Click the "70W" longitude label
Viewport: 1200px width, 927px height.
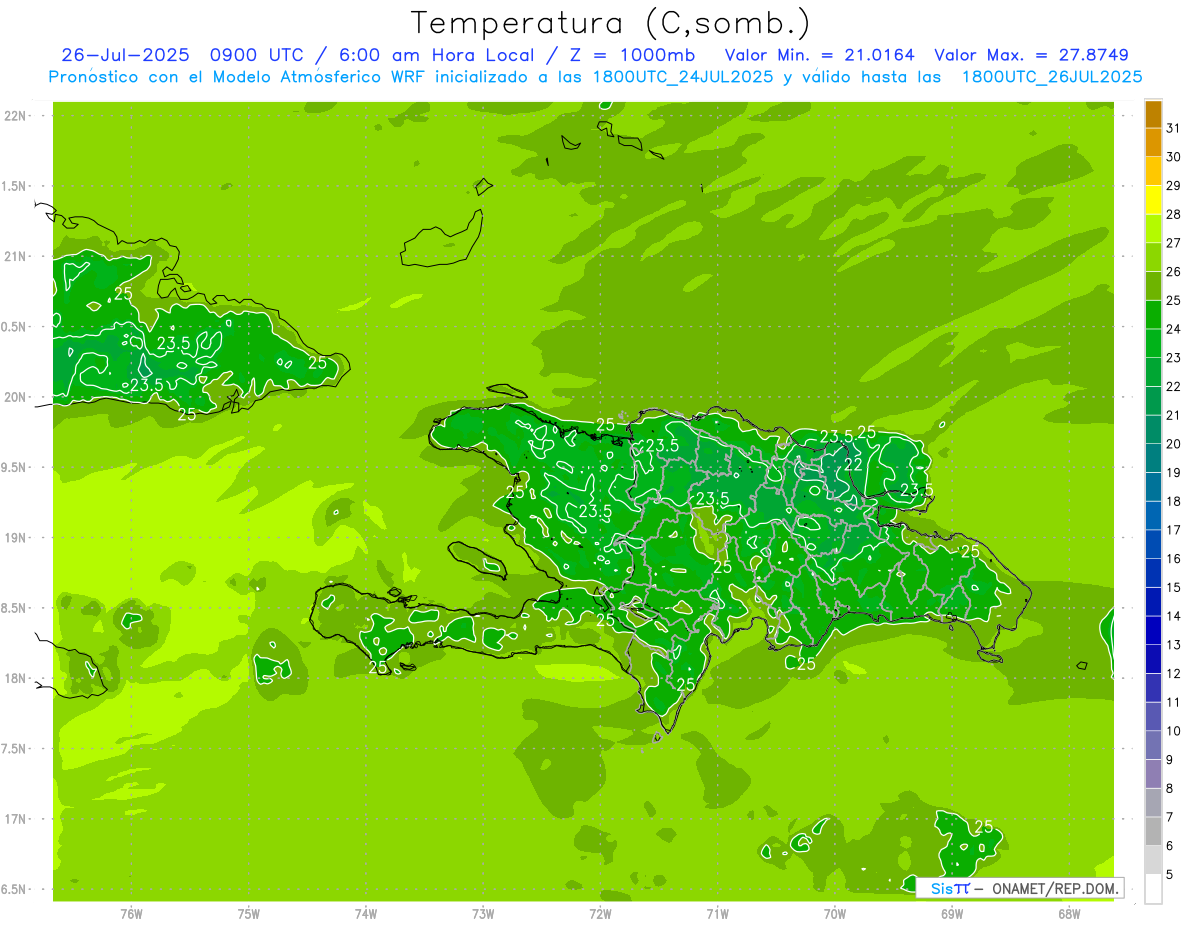[835, 914]
